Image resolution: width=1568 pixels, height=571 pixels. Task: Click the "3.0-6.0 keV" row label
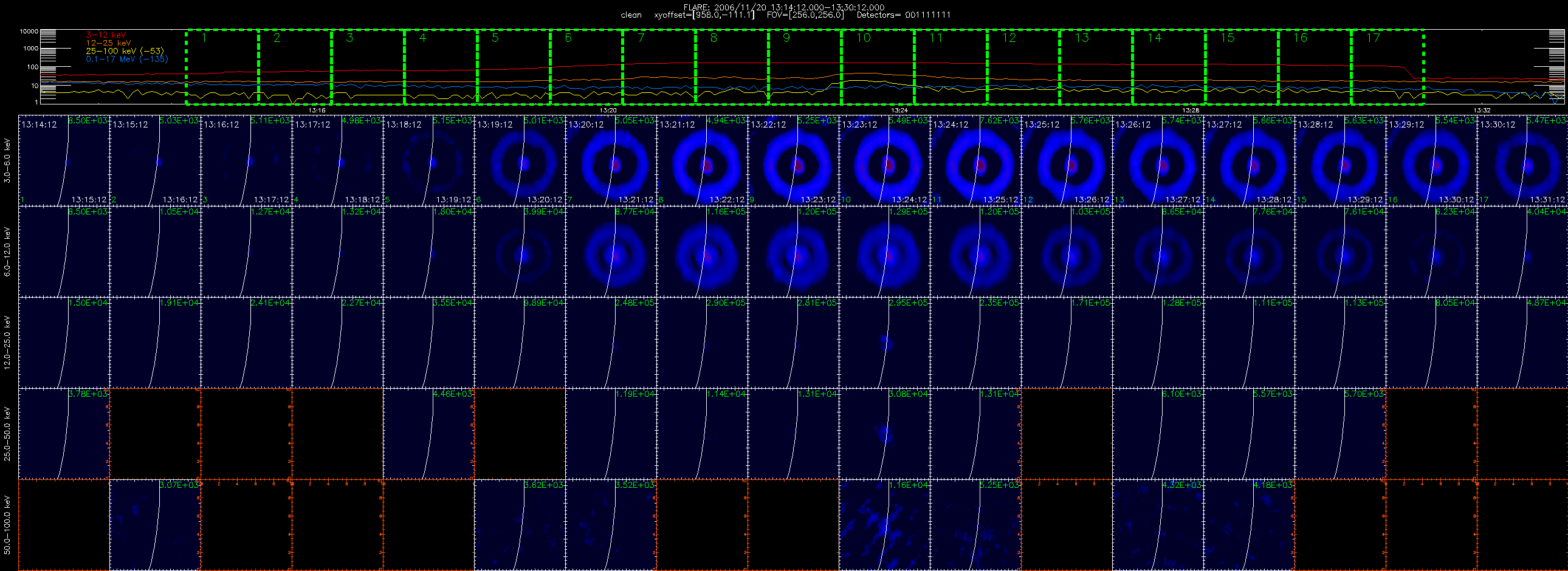point(7,160)
